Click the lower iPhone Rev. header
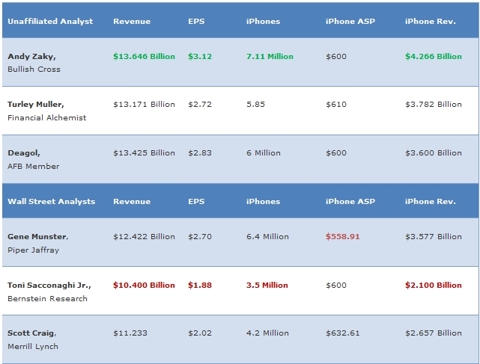Screen dimensions: 480x364 pos(430,201)
